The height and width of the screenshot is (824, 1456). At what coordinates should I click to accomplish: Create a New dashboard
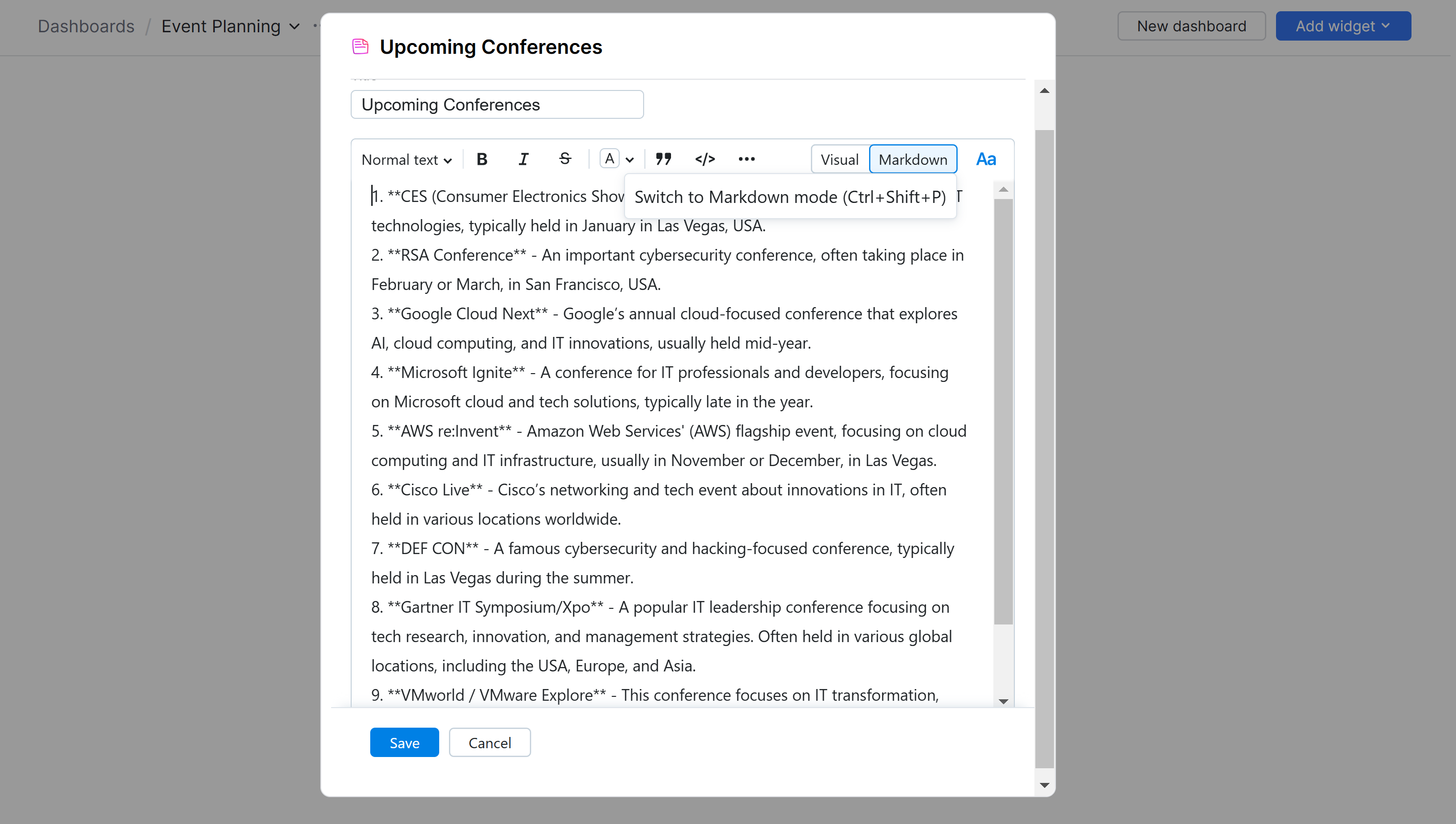(1191, 25)
